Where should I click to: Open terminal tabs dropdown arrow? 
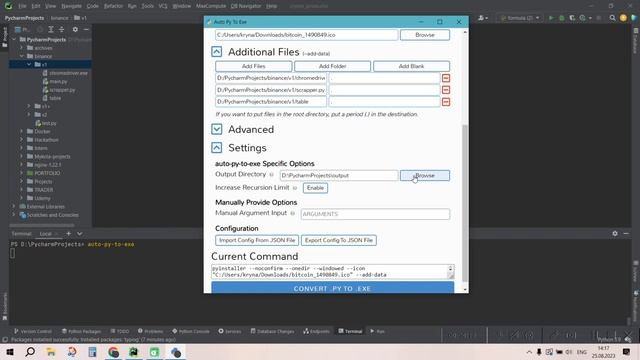[80, 233]
